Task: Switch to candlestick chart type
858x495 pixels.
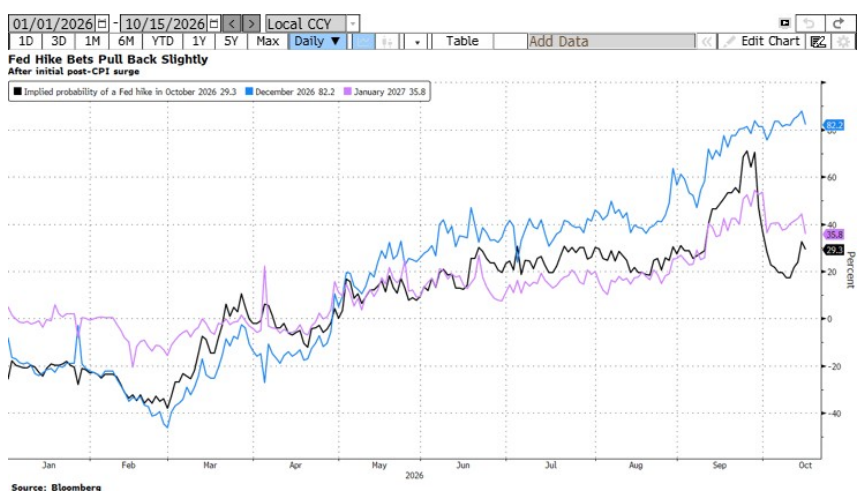Action: pos(387,42)
